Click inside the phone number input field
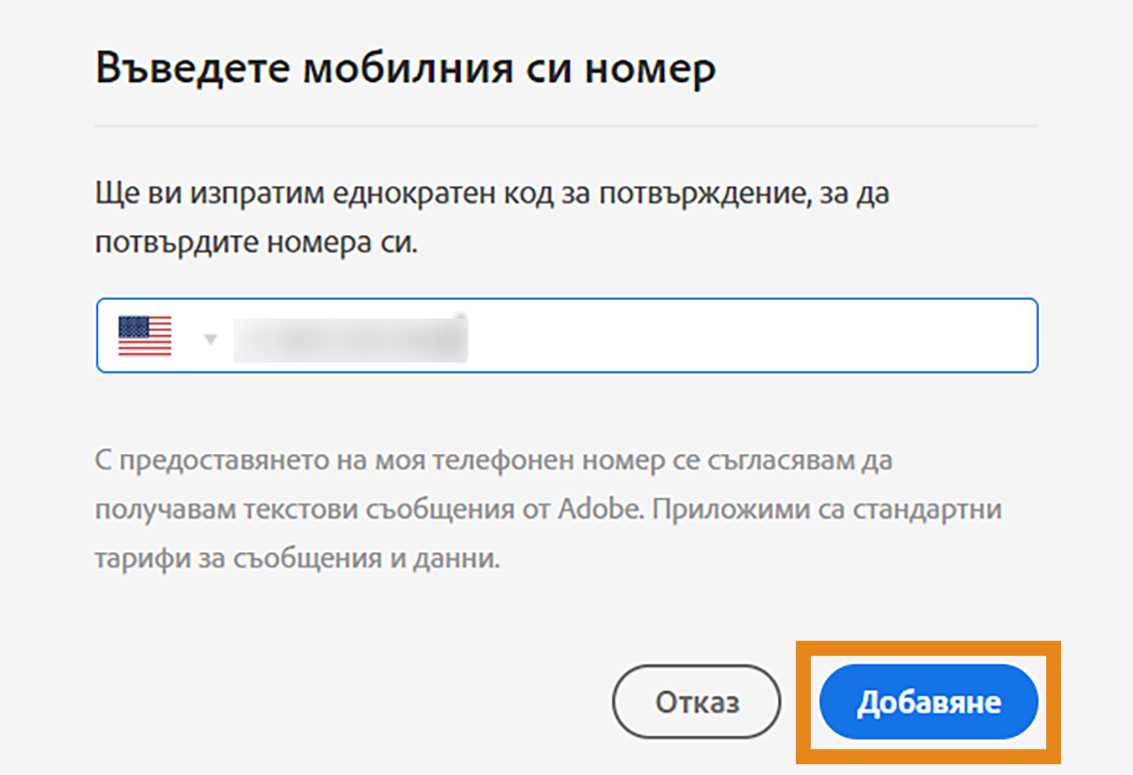1133x775 pixels. [500, 336]
